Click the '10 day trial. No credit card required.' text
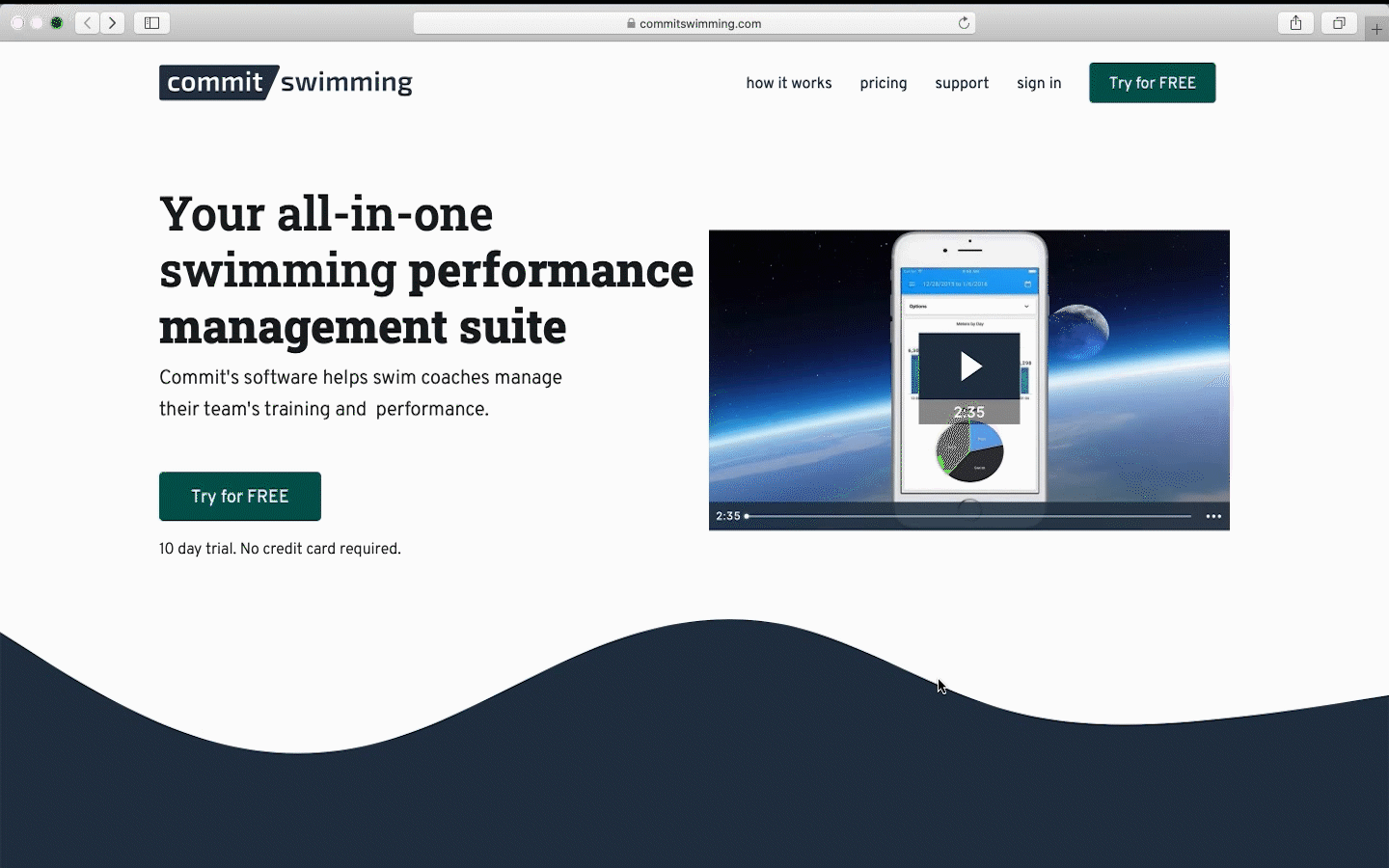 (x=280, y=549)
